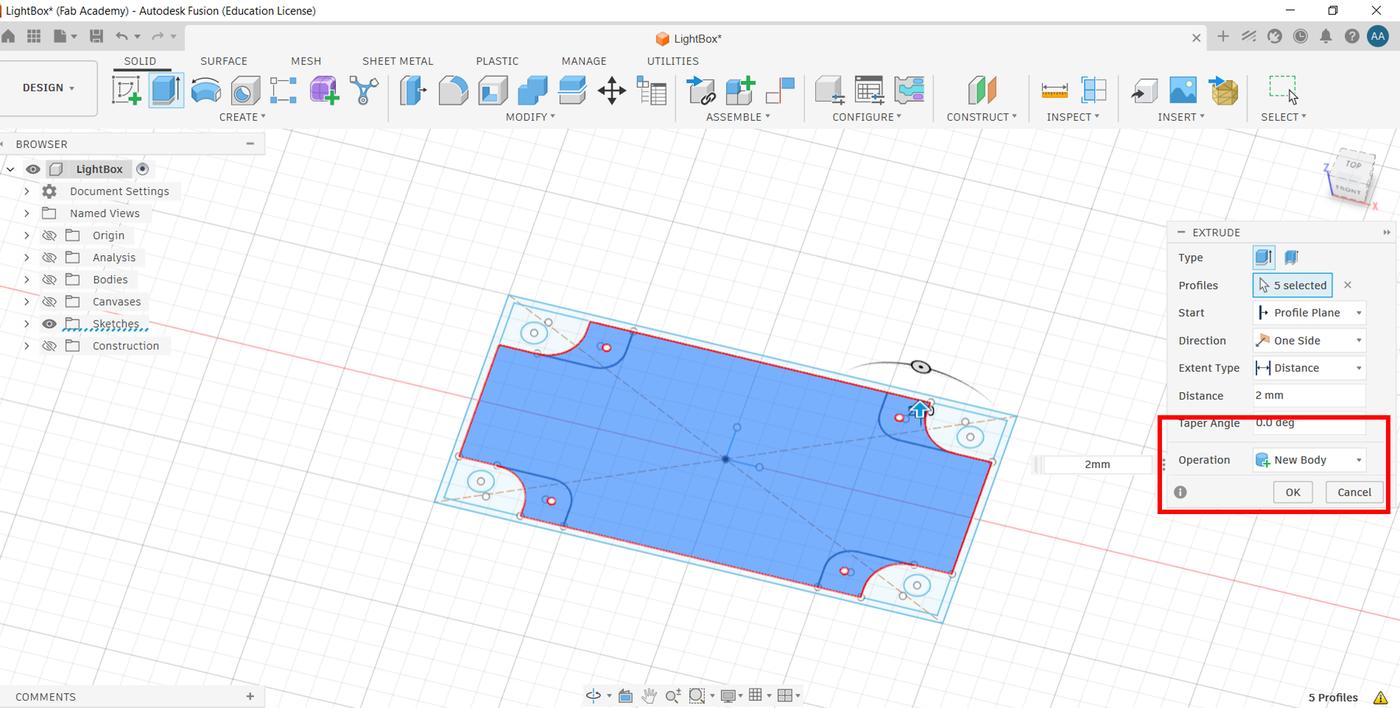
Task: Open the Data Panel grid icon
Action: coord(34,36)
